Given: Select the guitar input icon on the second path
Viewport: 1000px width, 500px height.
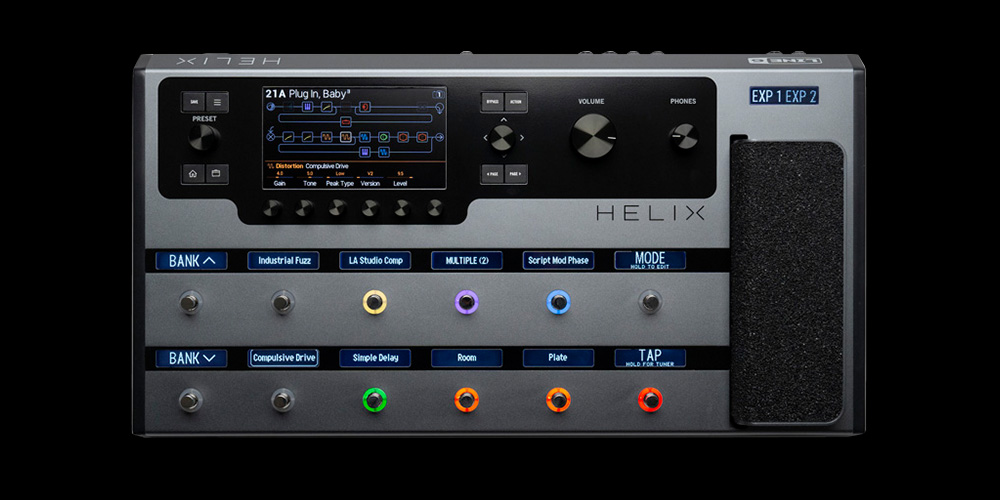Looking at the screenshot, I should (270, 136).
